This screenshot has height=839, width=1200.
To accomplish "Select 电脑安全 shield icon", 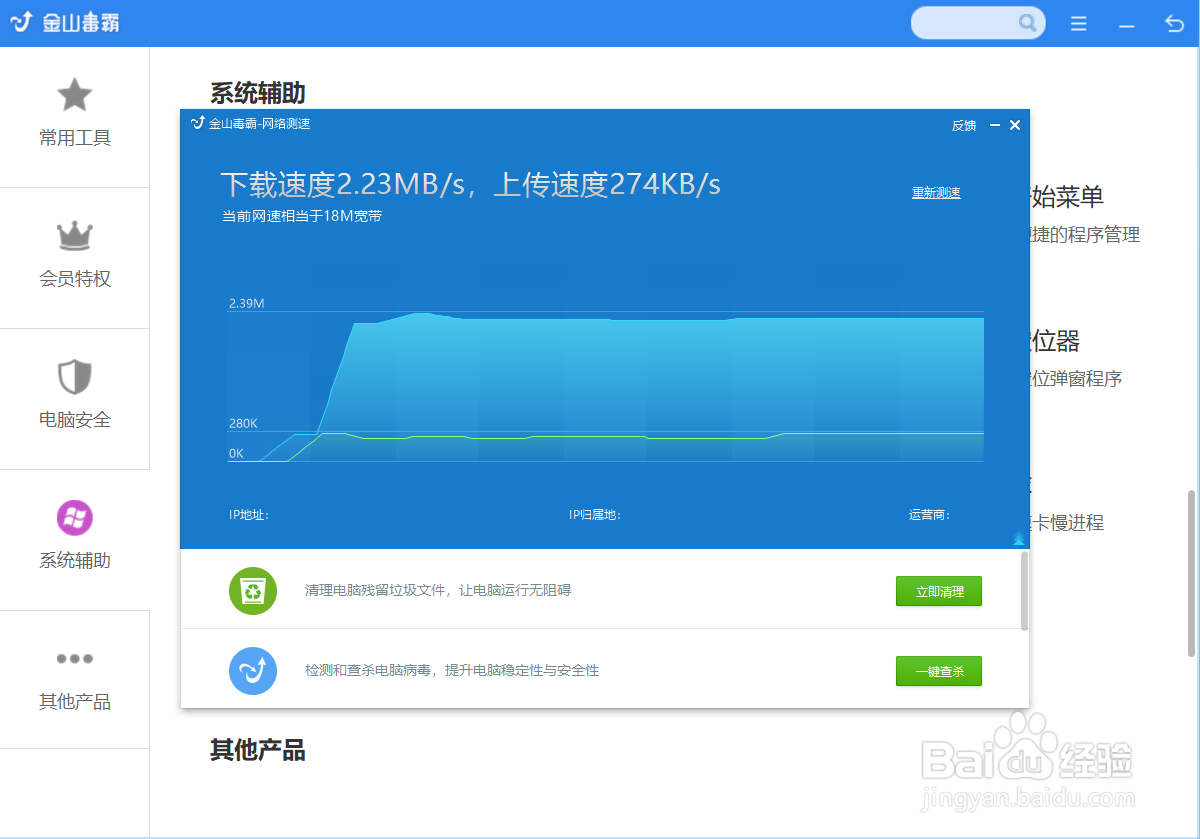I will [x=74, y=377].
